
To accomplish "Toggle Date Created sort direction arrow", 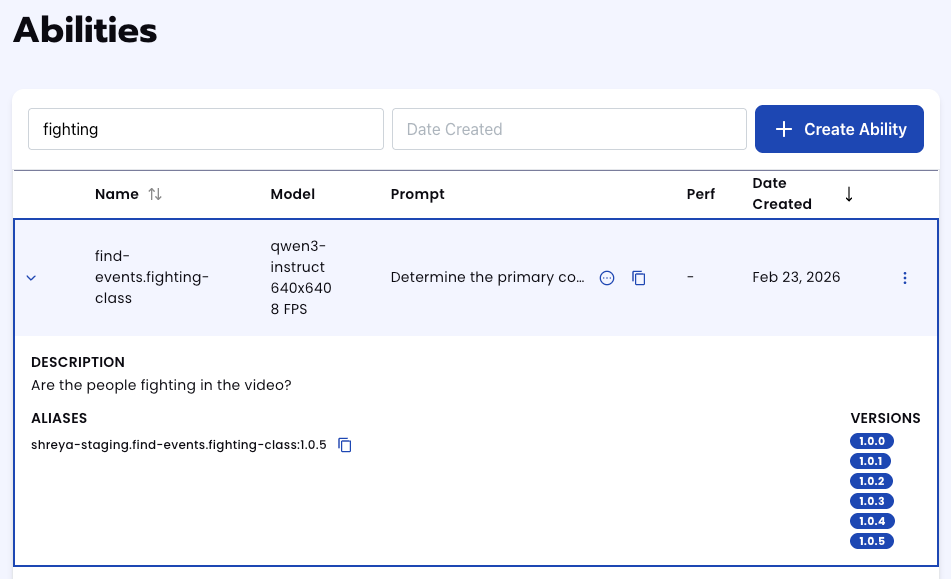I will tap(849, 194).
